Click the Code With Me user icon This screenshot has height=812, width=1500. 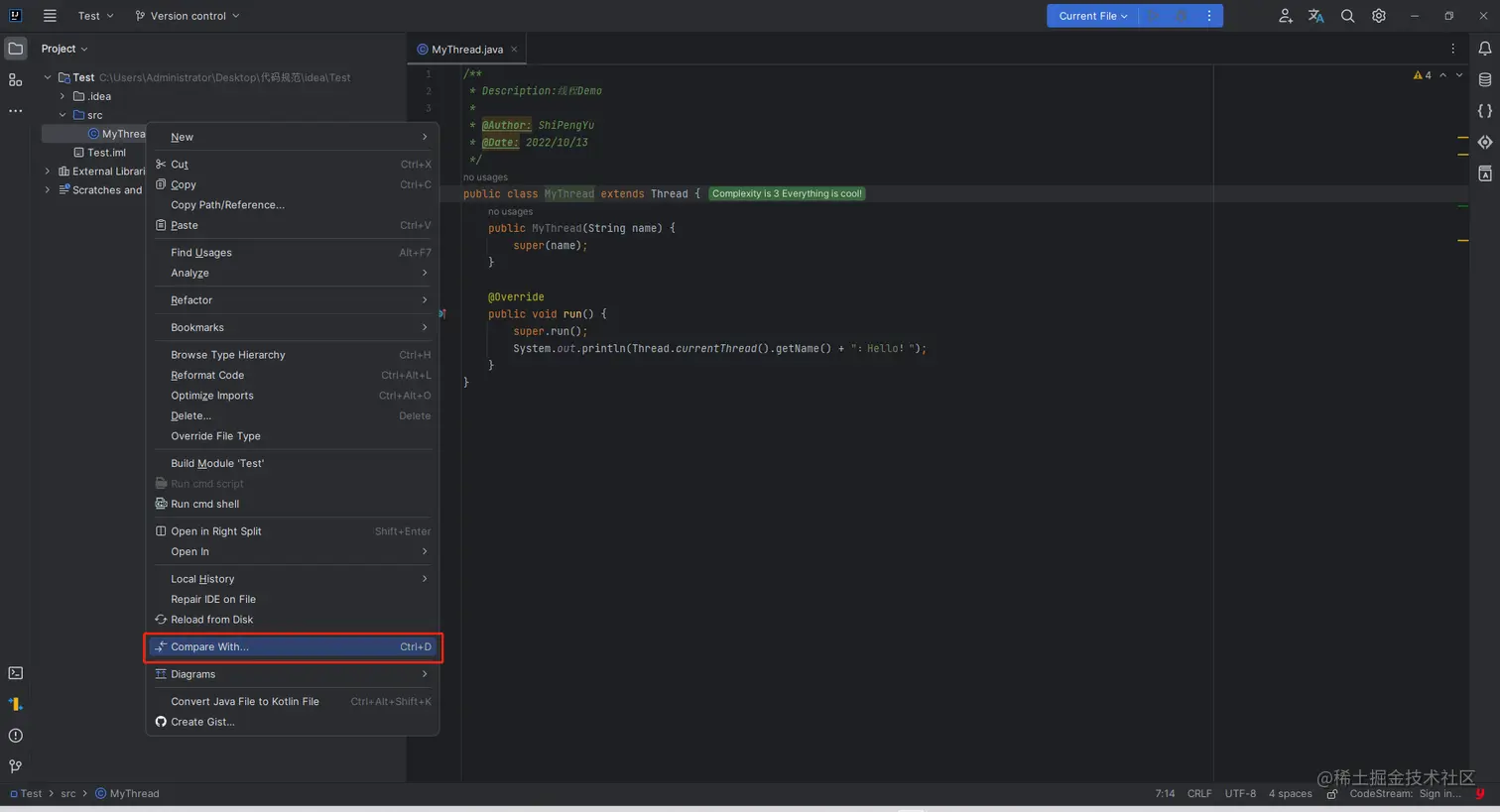[x=1286, y=16]
